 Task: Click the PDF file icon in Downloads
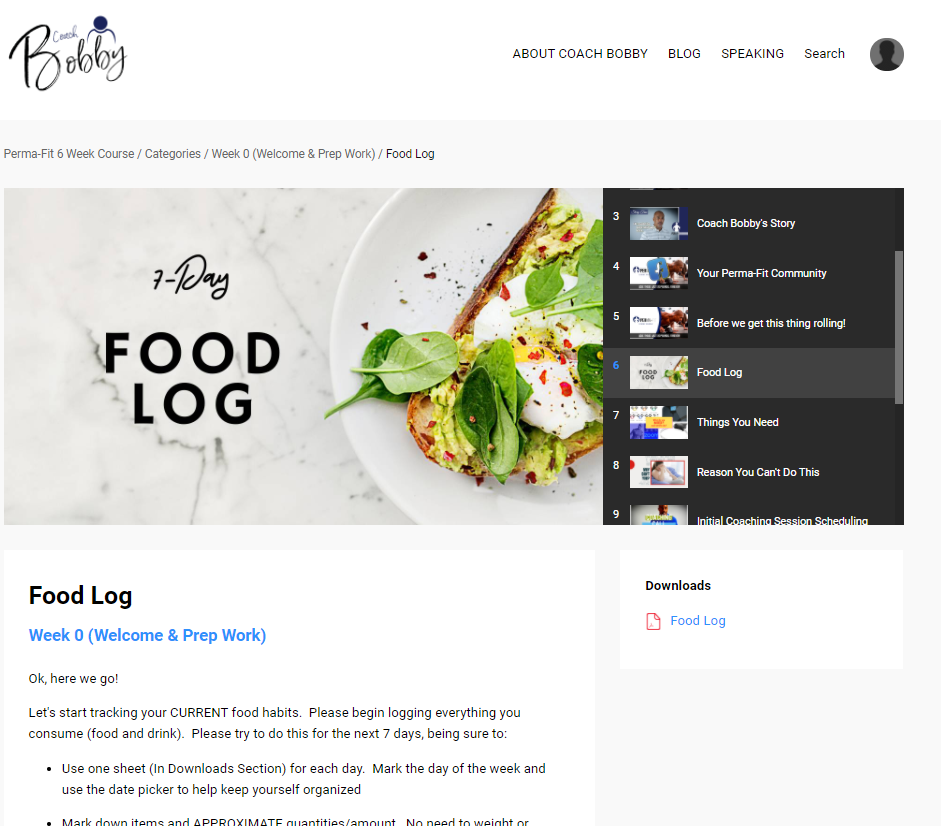tap(653, 621)
